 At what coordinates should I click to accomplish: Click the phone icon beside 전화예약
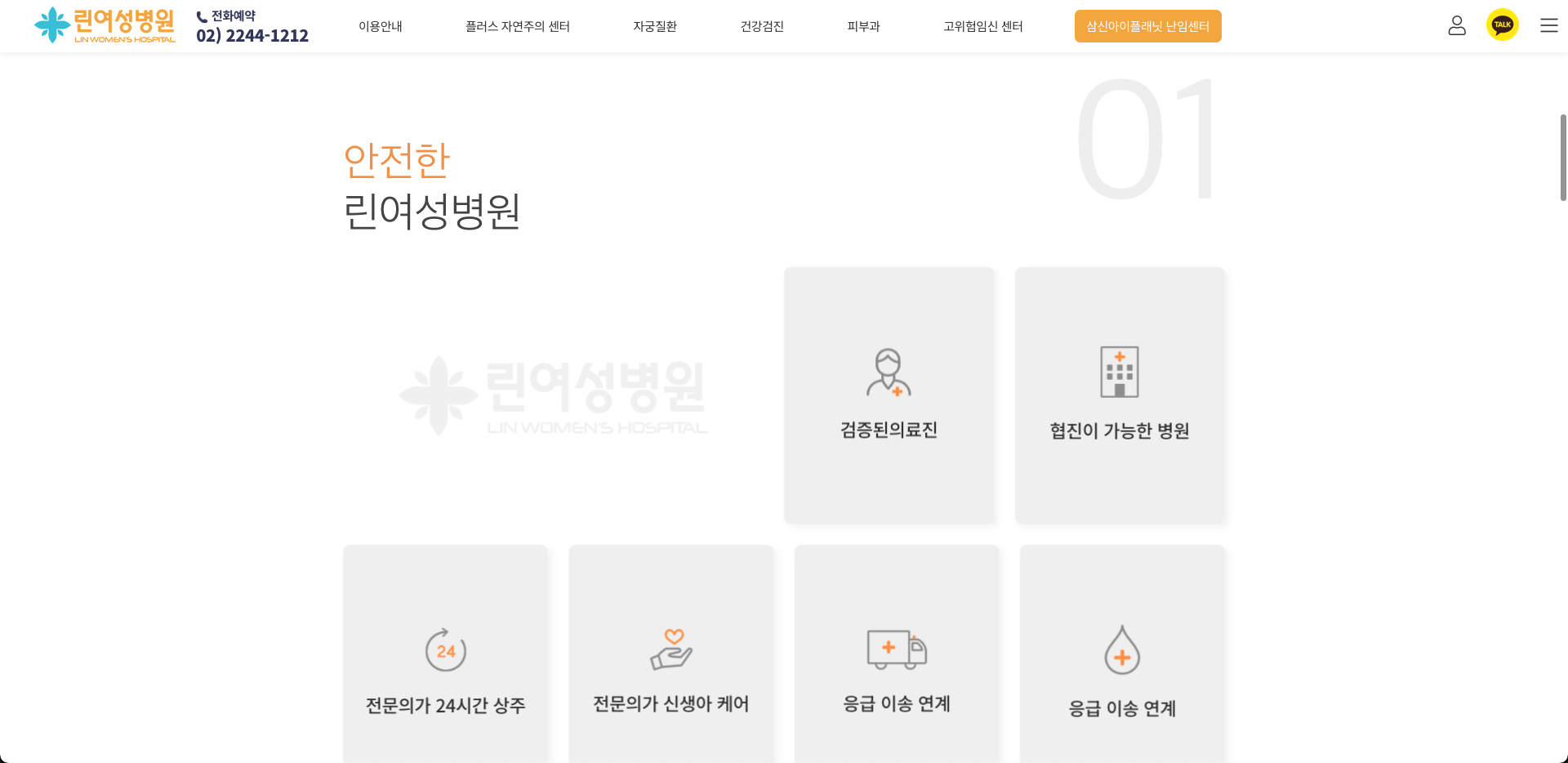click(x=202, y=16)
